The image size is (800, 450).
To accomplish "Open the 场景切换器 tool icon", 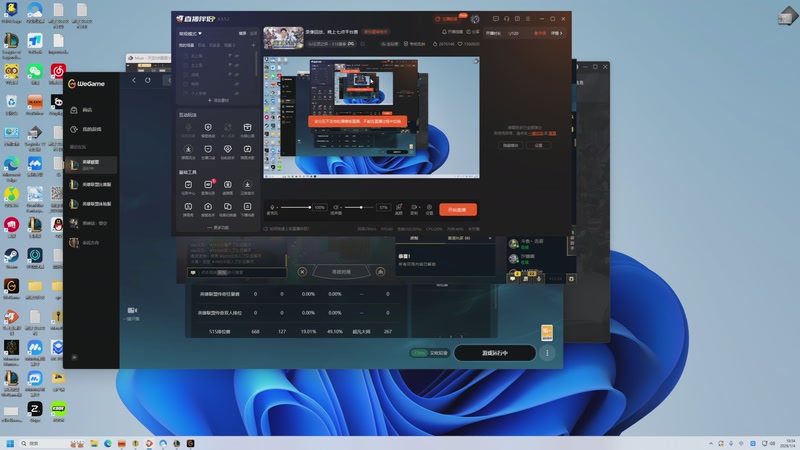I will click(x=228, y=209).
